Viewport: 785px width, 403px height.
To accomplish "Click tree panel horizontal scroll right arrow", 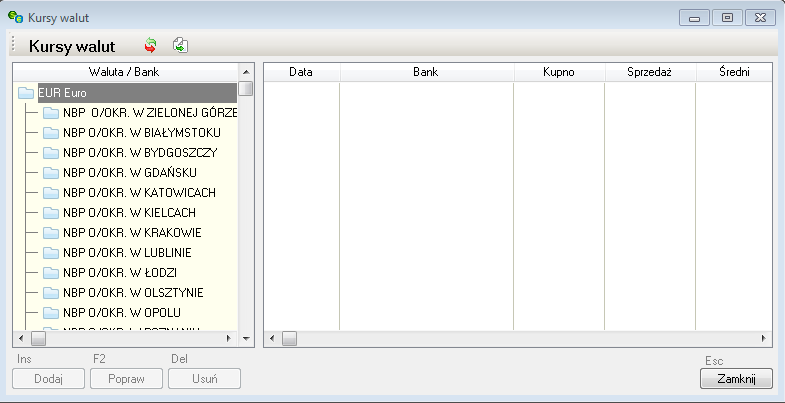I will coord(229,338).
